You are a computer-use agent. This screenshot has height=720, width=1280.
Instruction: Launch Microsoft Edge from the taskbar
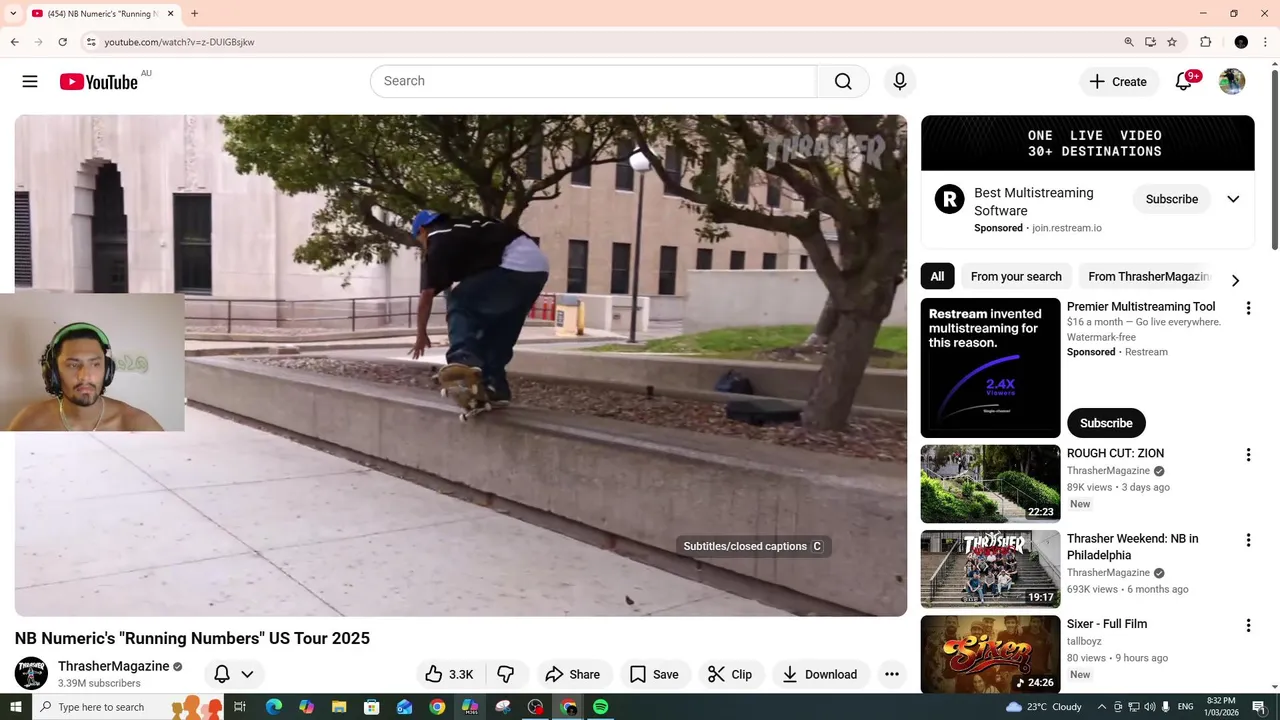pyautogui.click(x=274, y=707)
